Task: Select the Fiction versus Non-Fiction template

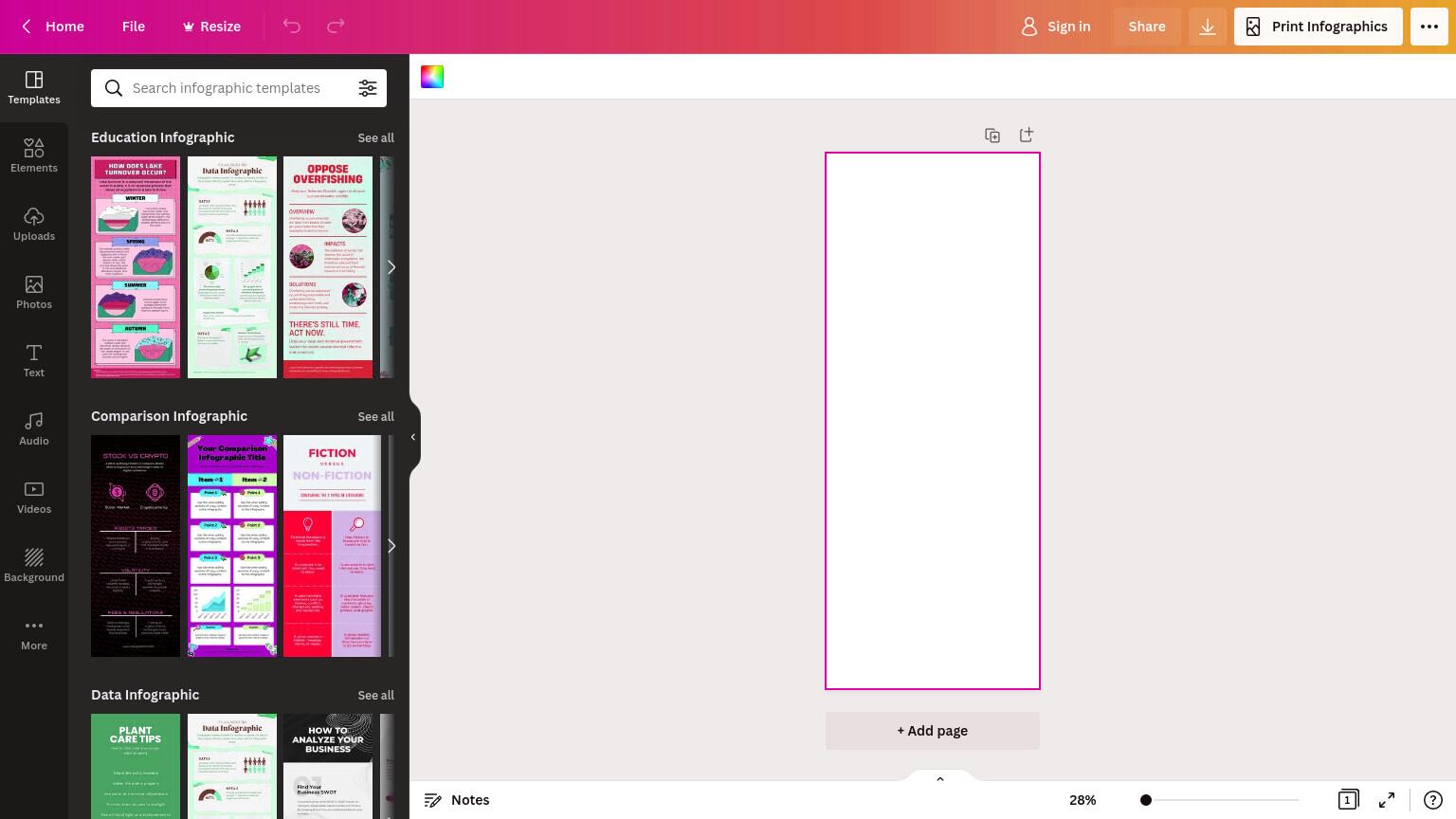Action: [332, 546]
